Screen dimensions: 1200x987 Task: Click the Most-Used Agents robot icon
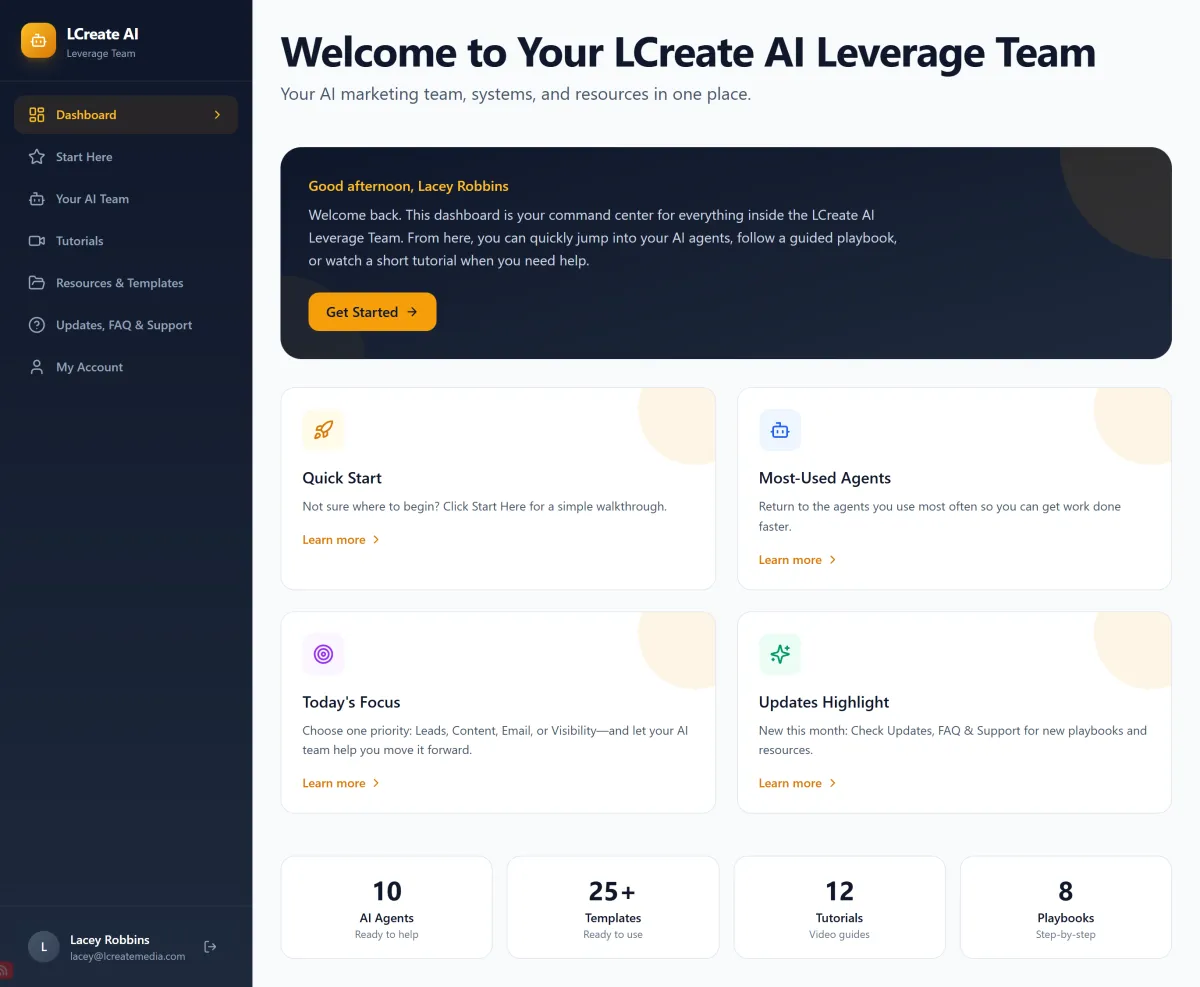tap(780, 430)
